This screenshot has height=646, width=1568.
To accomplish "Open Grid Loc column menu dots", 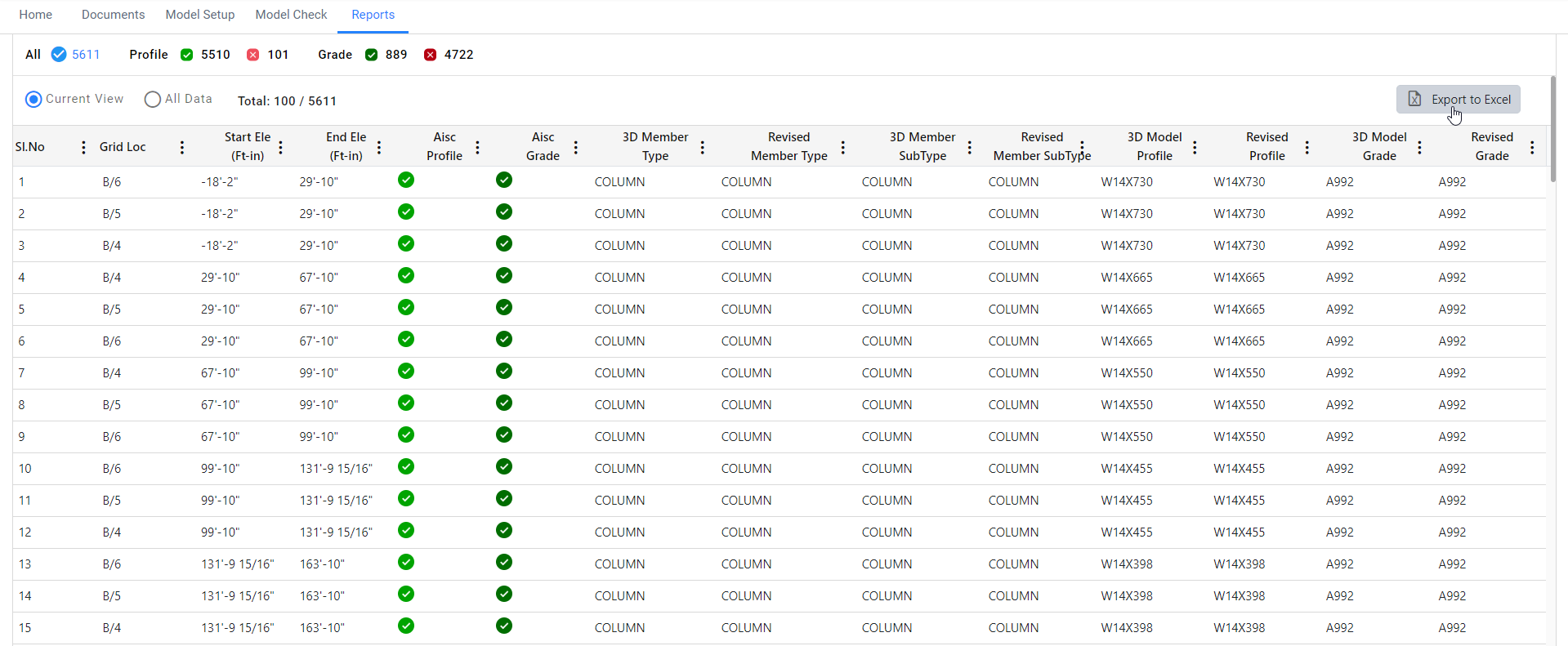I will coord(182,147).
